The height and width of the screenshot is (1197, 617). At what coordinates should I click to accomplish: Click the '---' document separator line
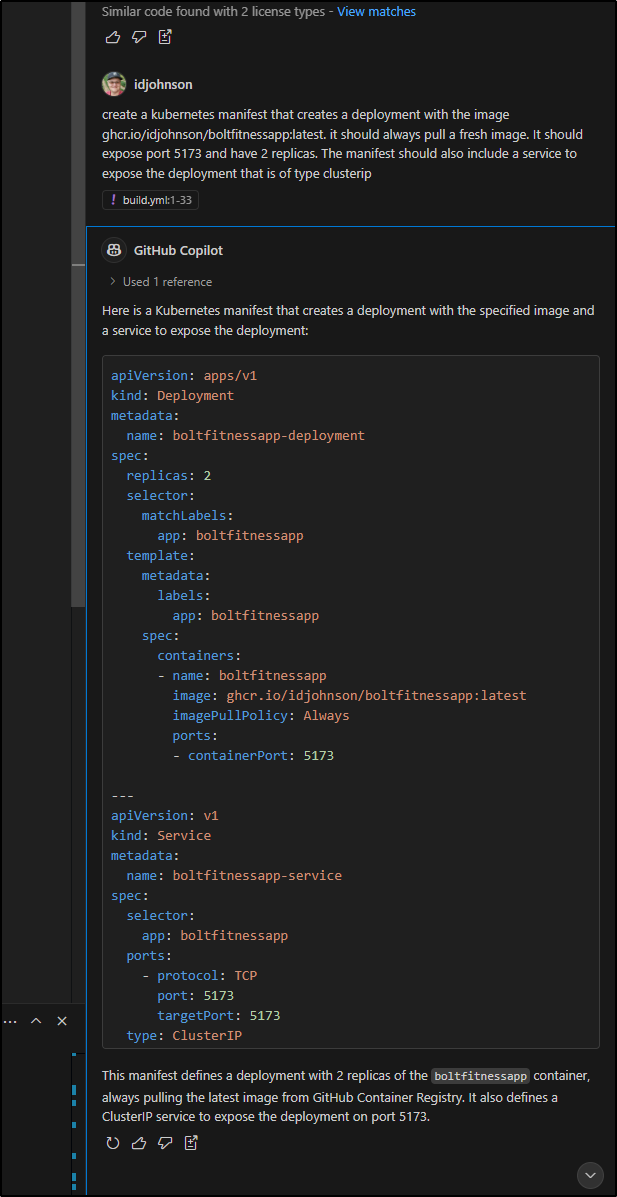[123, 795]
